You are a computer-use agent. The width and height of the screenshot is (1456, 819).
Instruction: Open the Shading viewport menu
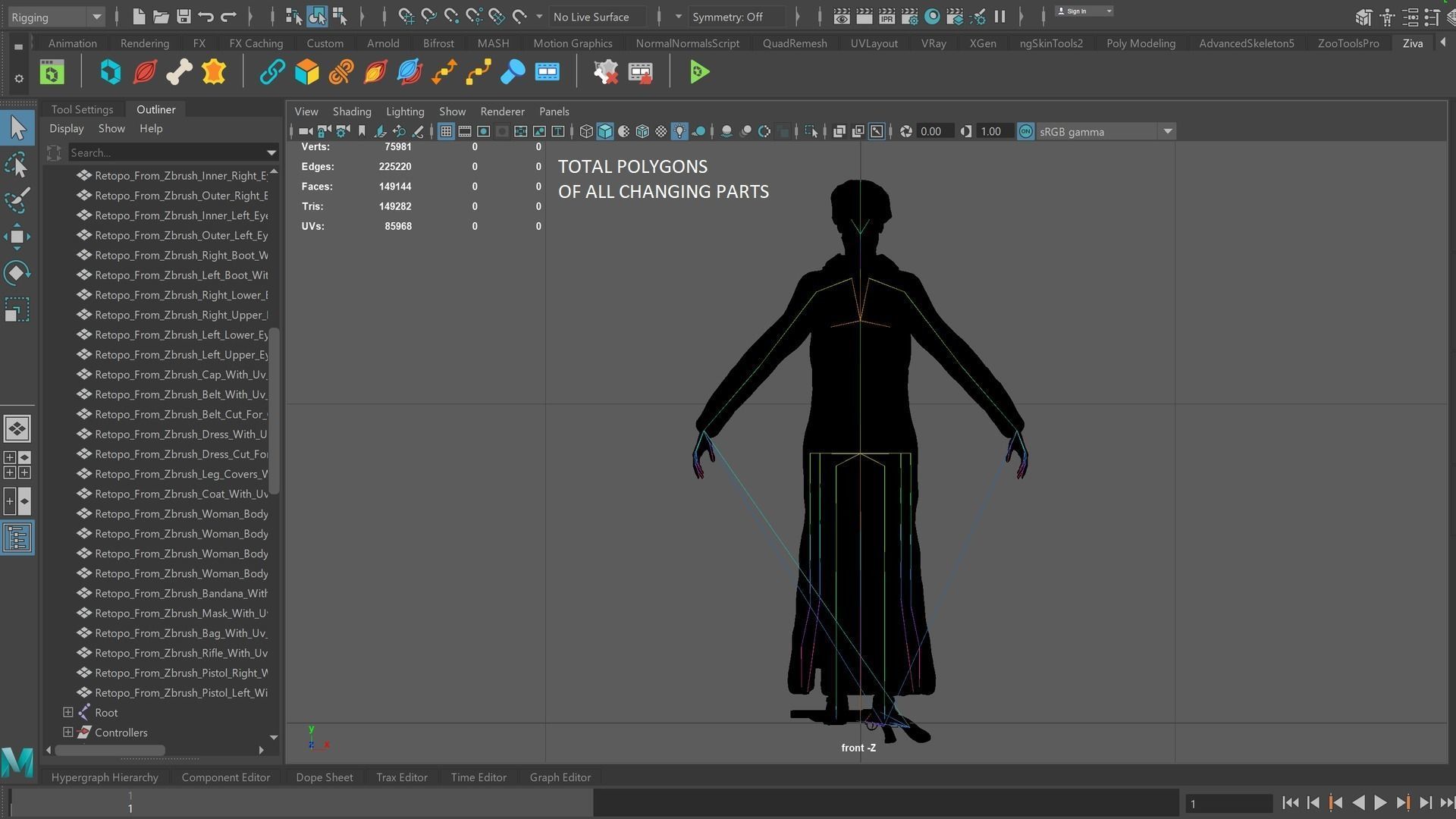[x=351, y=111]
